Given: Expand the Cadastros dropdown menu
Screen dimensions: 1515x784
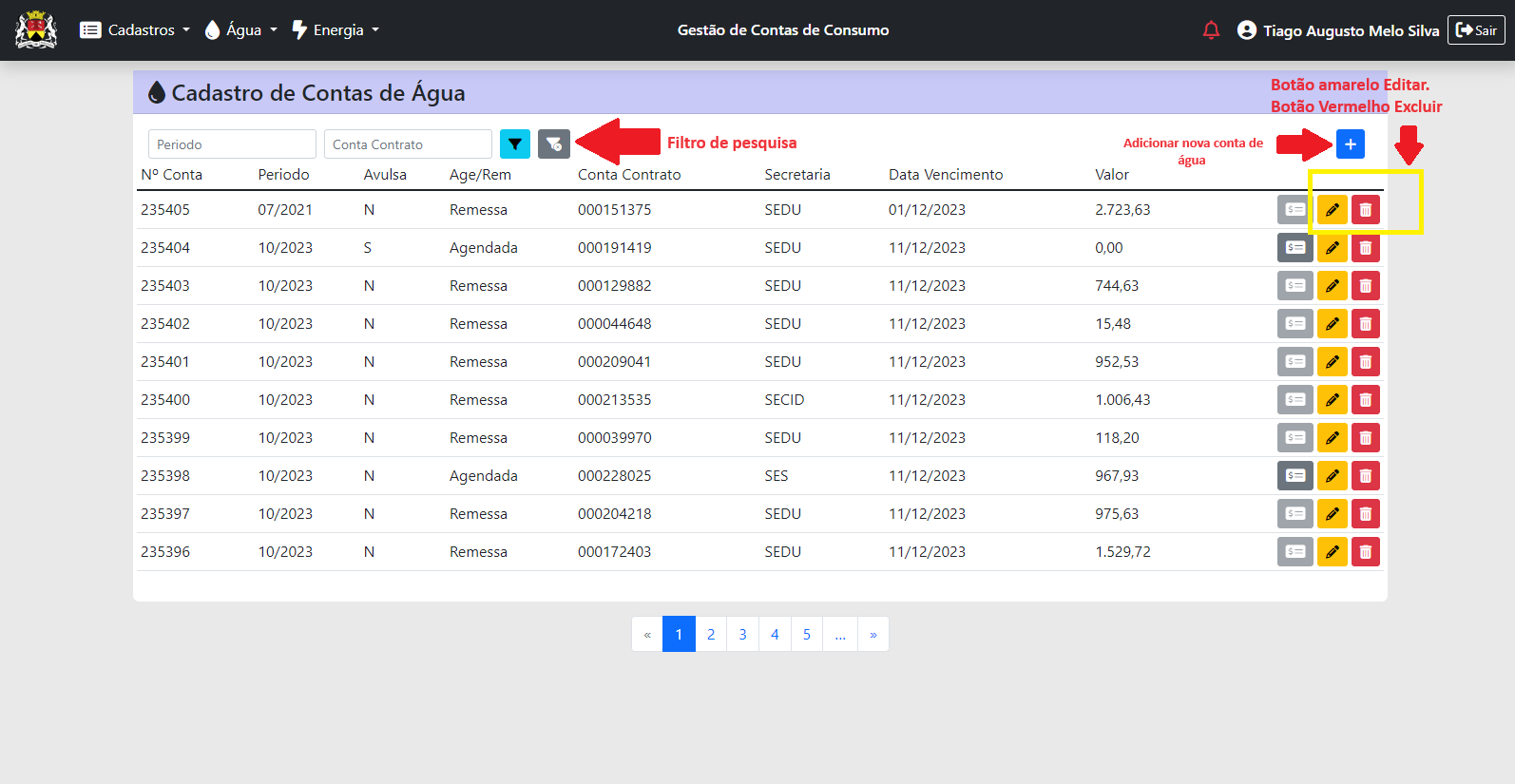Looking at the screenshot, I should [x=135, y=30].
